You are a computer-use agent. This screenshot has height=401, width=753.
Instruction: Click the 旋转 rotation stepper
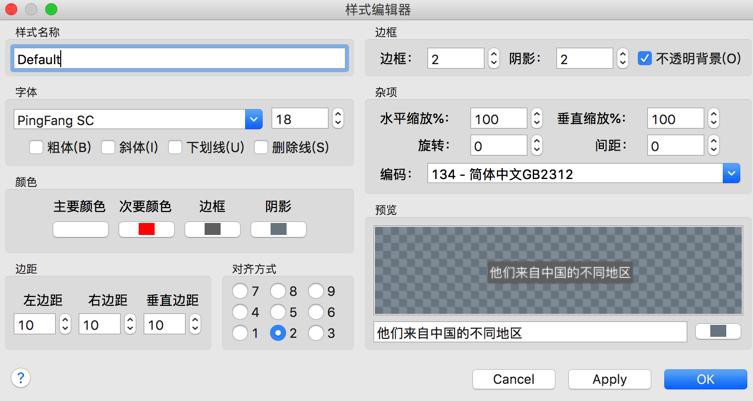click(x=537, y=146)
